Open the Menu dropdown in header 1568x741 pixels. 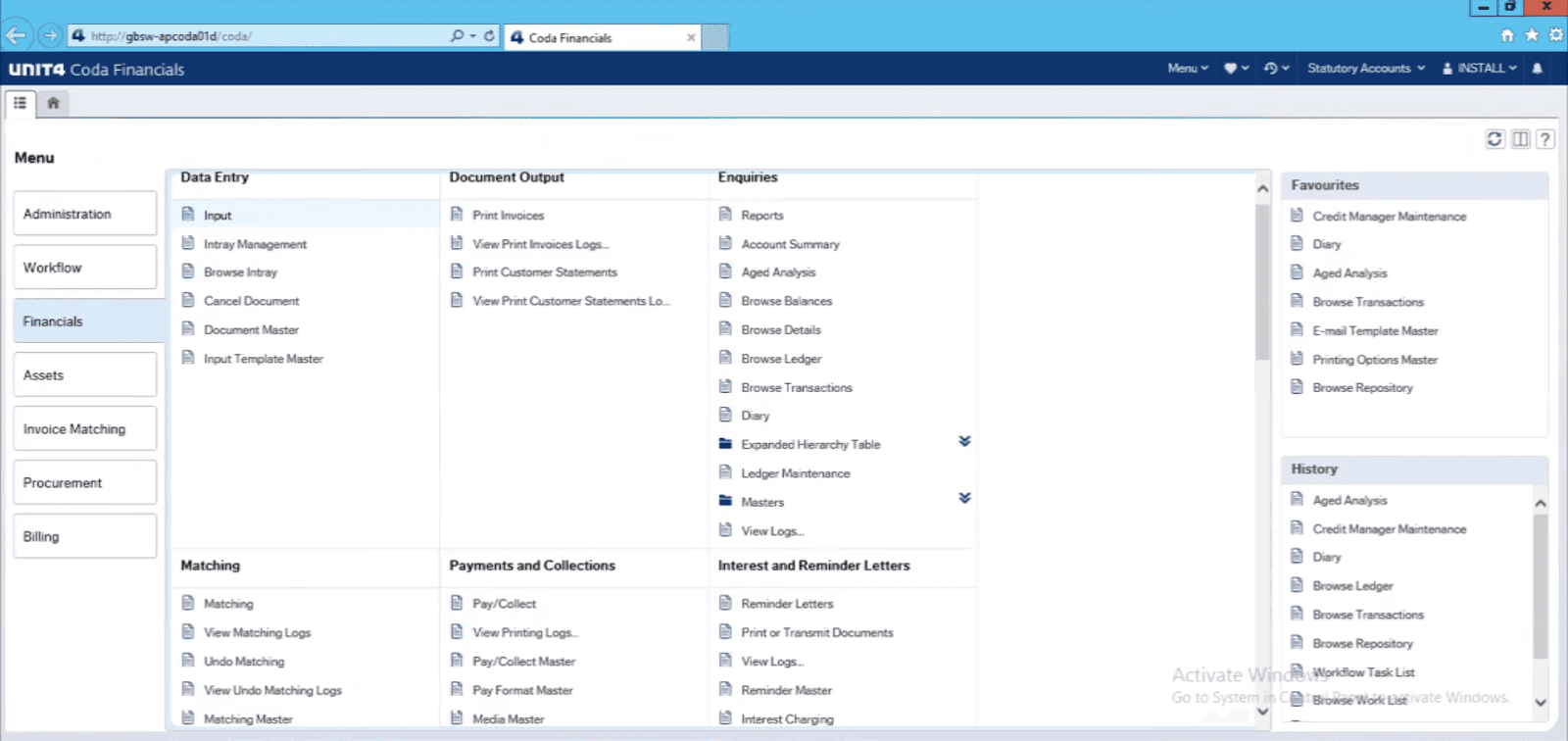tap(1188, 69)
